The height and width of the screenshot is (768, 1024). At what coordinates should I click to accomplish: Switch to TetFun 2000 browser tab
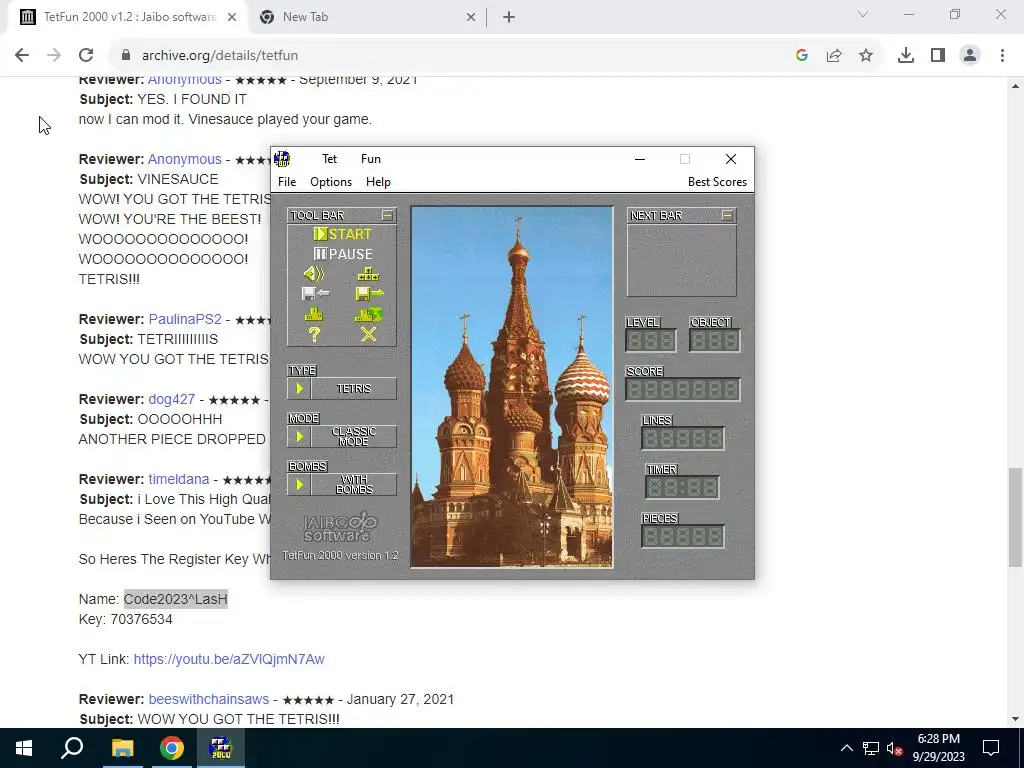click(127, 17)
